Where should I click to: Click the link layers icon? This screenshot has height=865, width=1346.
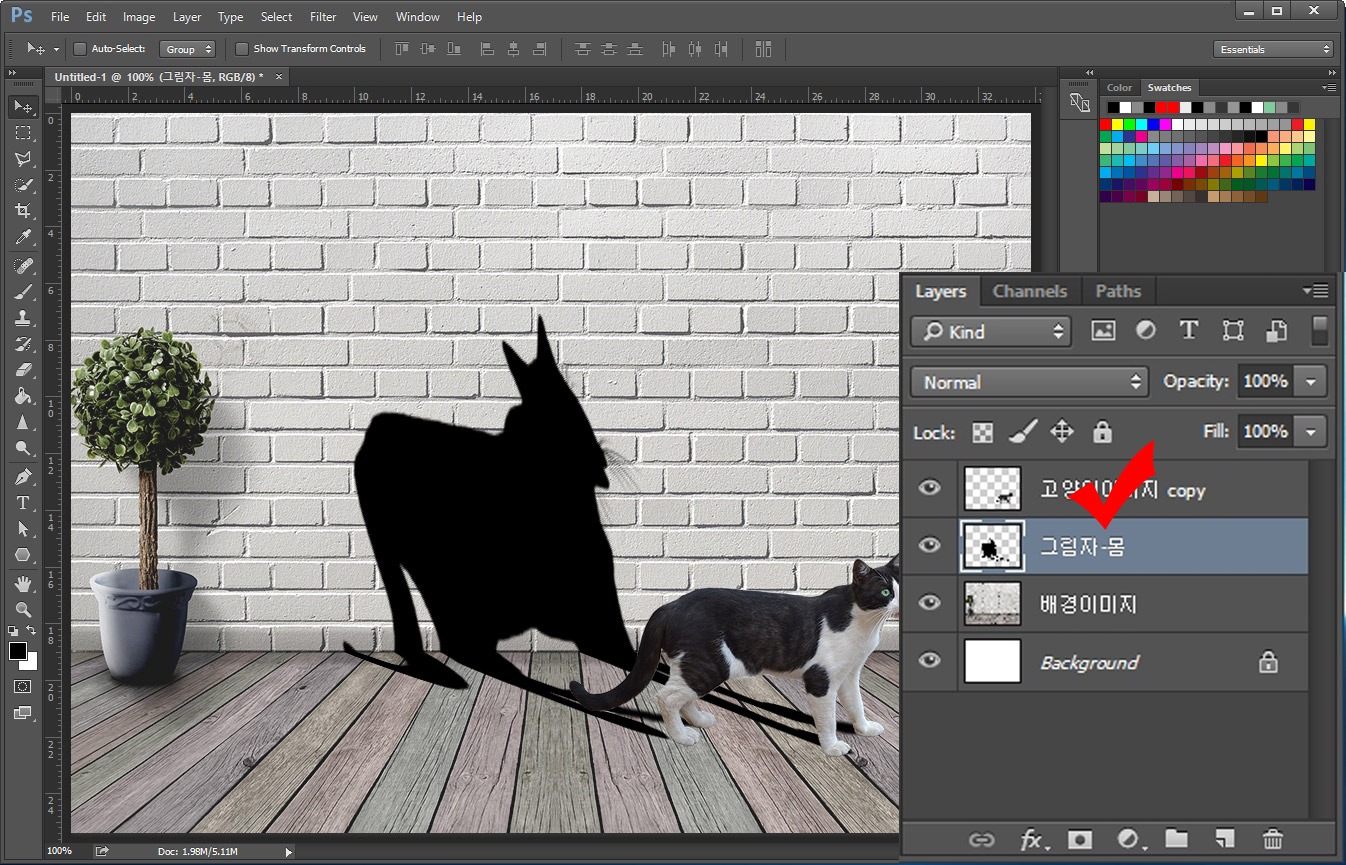pos(982,840)
